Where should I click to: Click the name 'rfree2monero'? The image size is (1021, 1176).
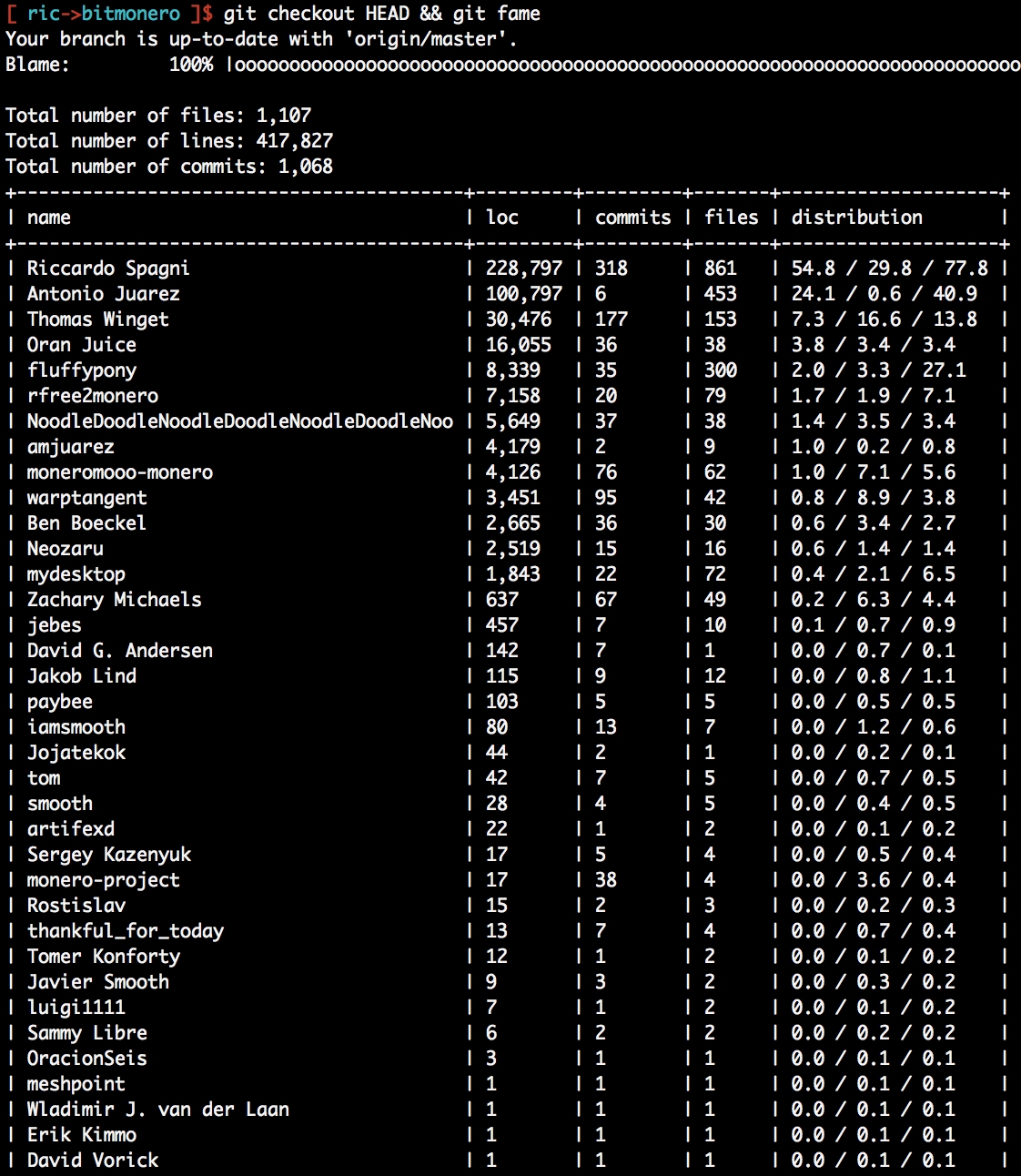(93, 396)
